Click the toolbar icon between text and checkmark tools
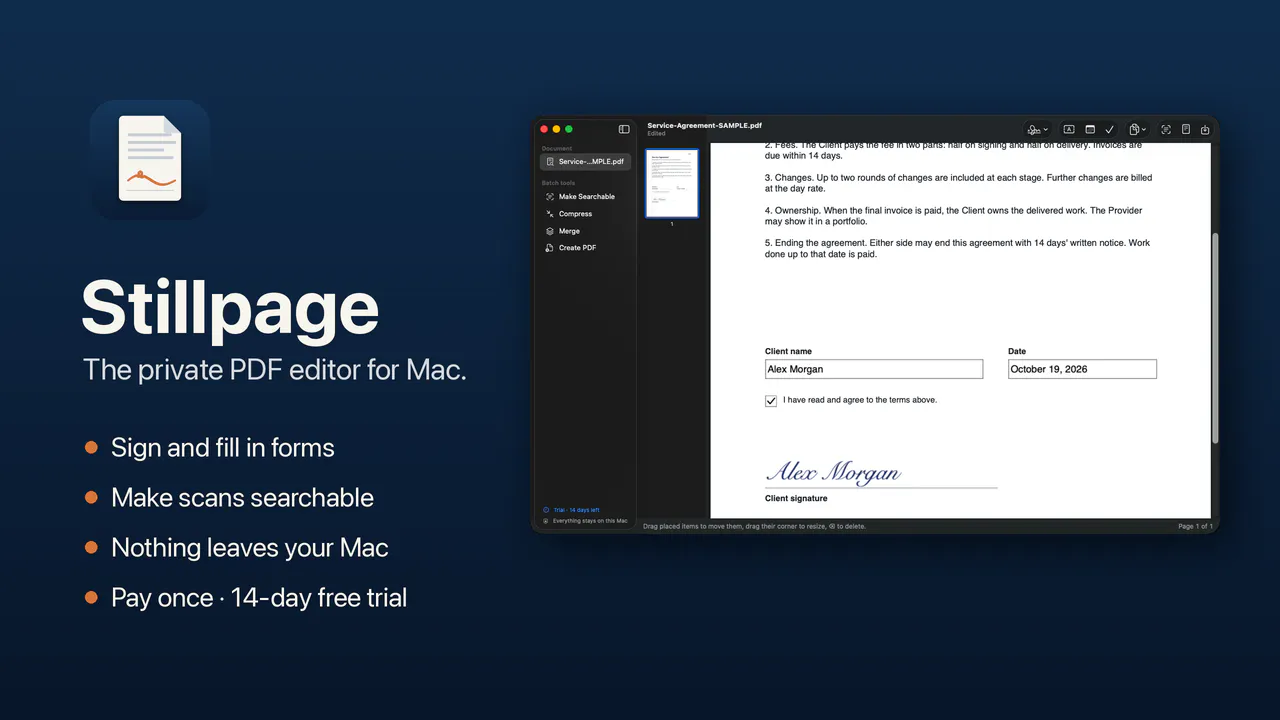Viewport: 1280px width, 720px height. click(x=1090, y=130)
